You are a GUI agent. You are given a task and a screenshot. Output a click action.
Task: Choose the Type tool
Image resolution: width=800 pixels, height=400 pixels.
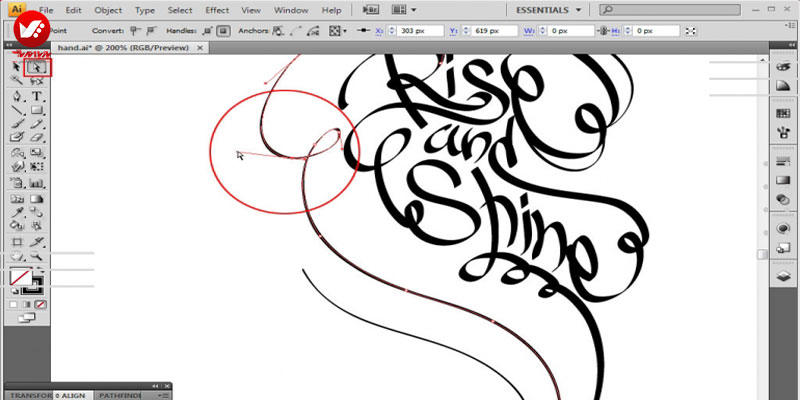coord(37,96)
